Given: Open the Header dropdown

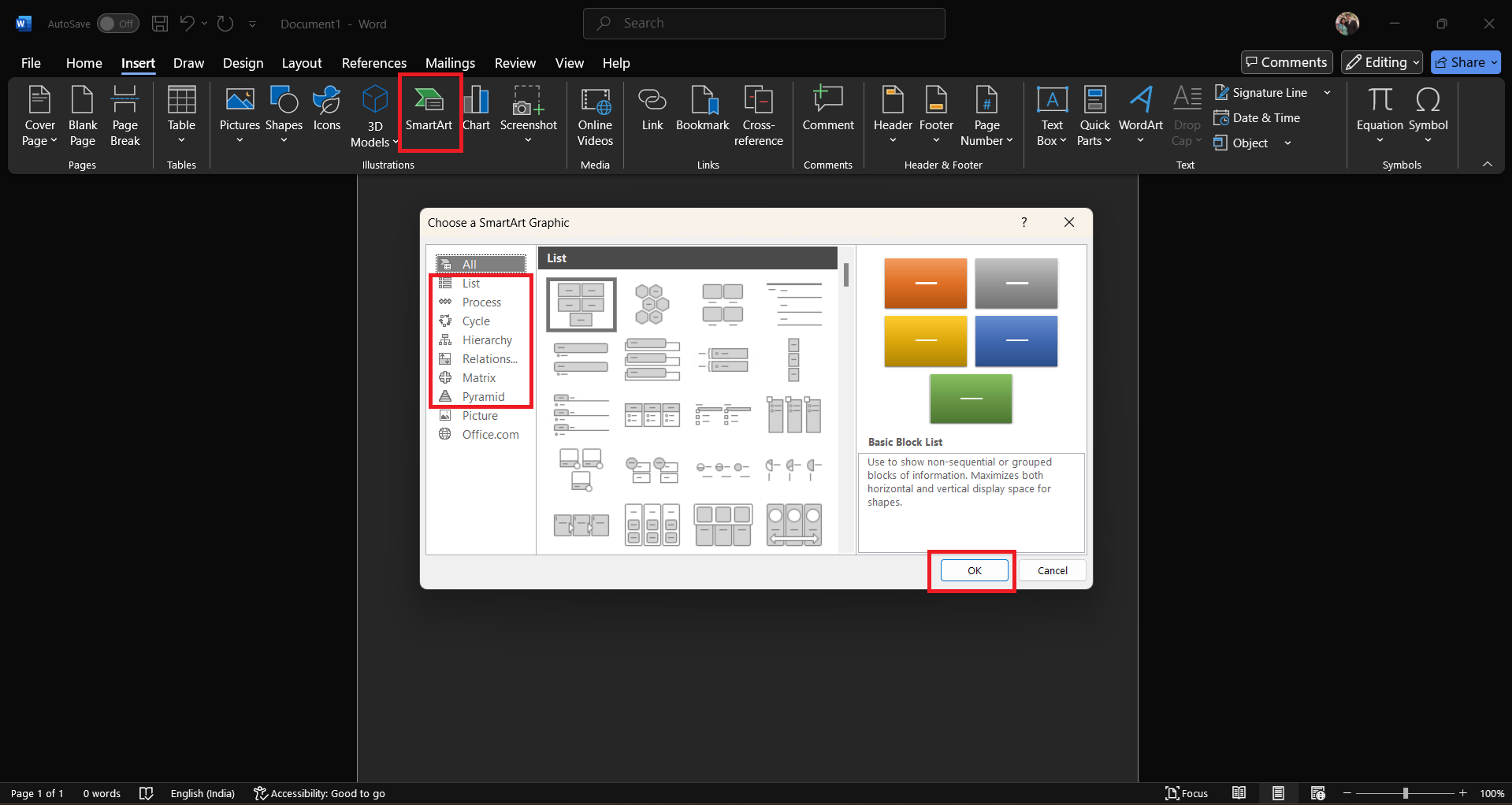Looking at the screenshot, I should (893, 117).
